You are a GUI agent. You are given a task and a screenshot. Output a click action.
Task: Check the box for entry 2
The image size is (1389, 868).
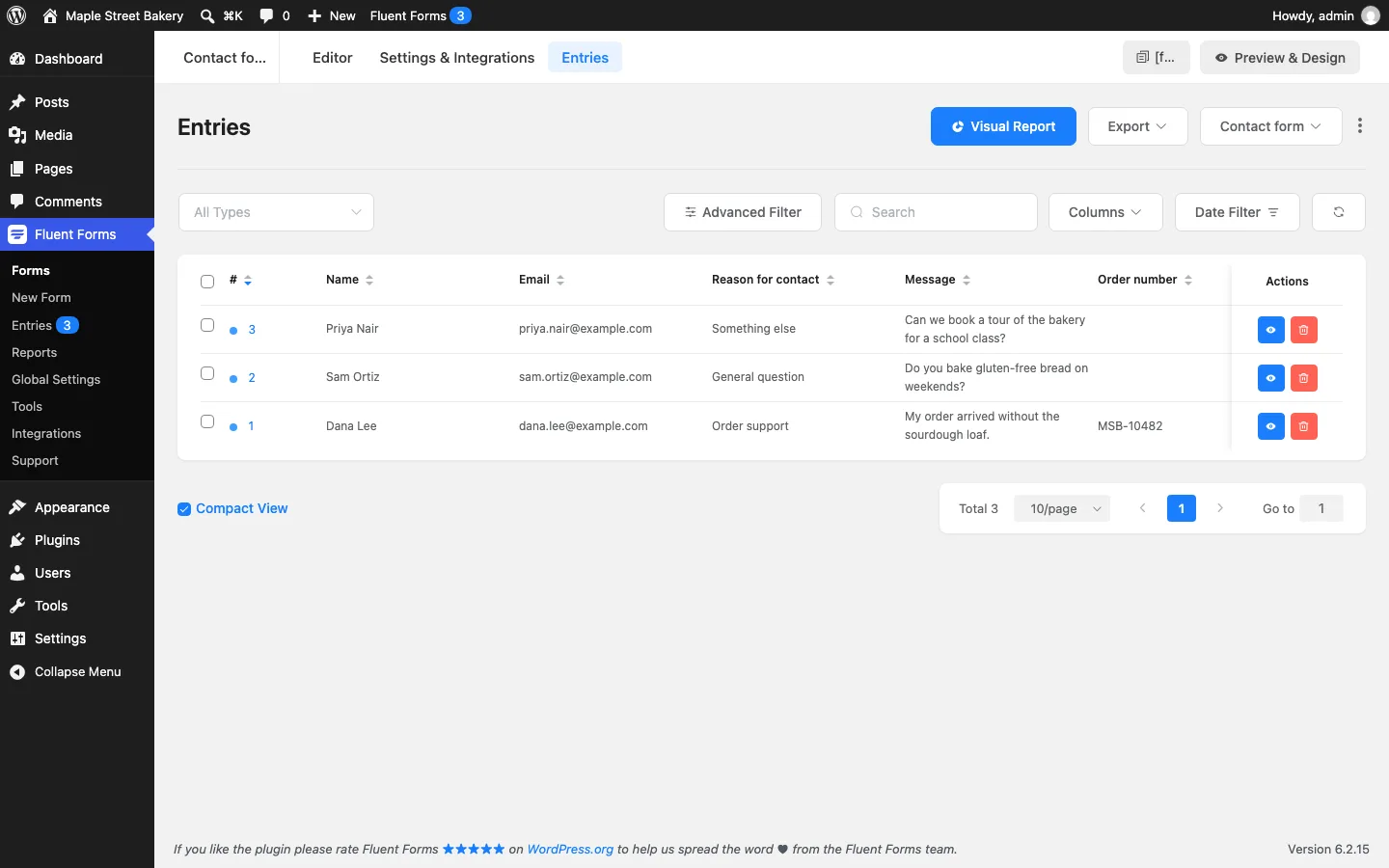pos(207,373)
